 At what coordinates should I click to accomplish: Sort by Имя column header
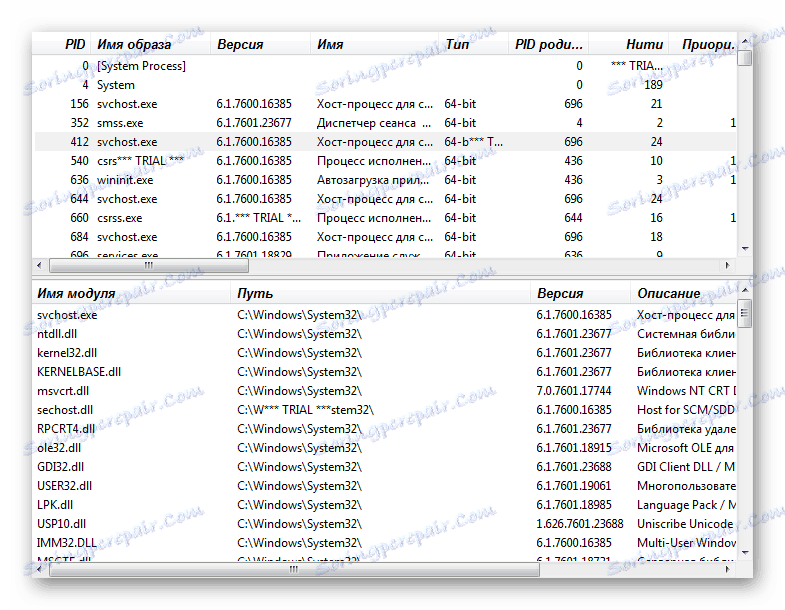click(x=374, y=44)
